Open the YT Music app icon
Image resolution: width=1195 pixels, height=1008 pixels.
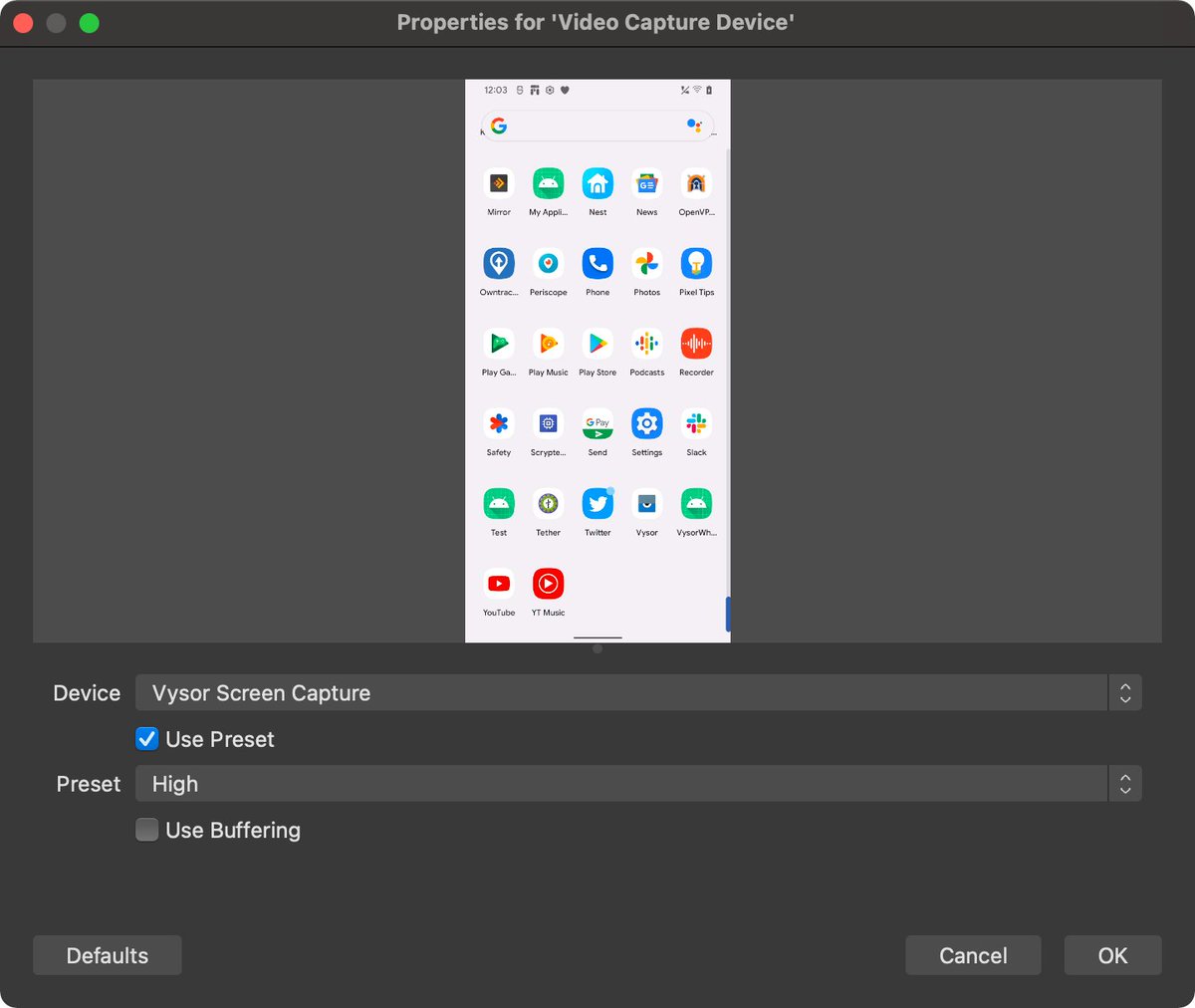click(x=548, y=584)
